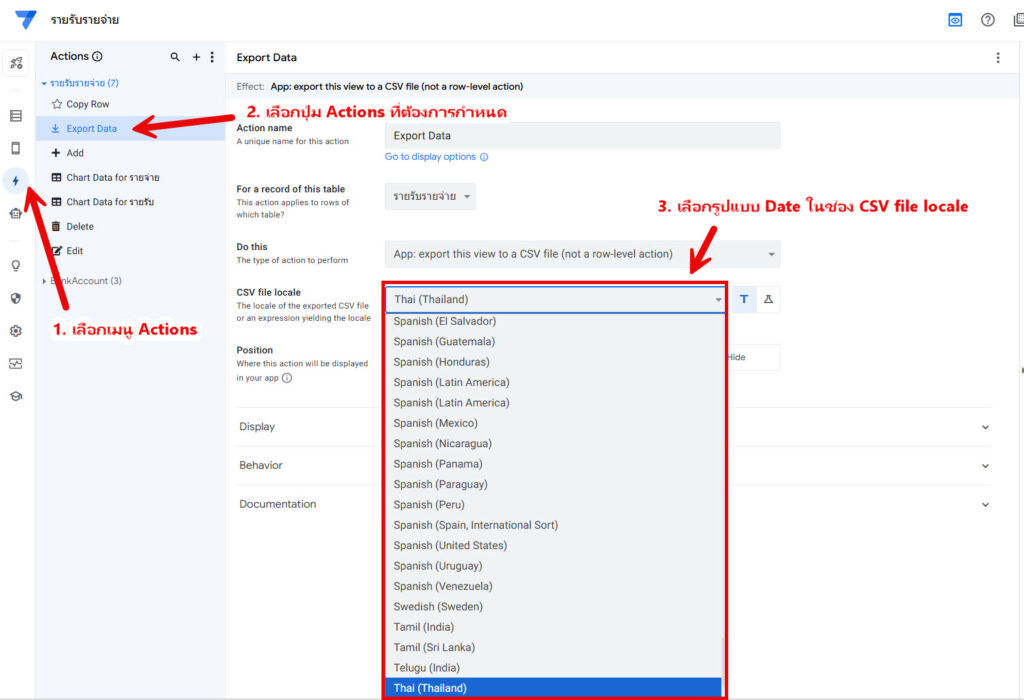Open the Automation bot sidebar icon
1024x700 pixels.
coord(16,214)
